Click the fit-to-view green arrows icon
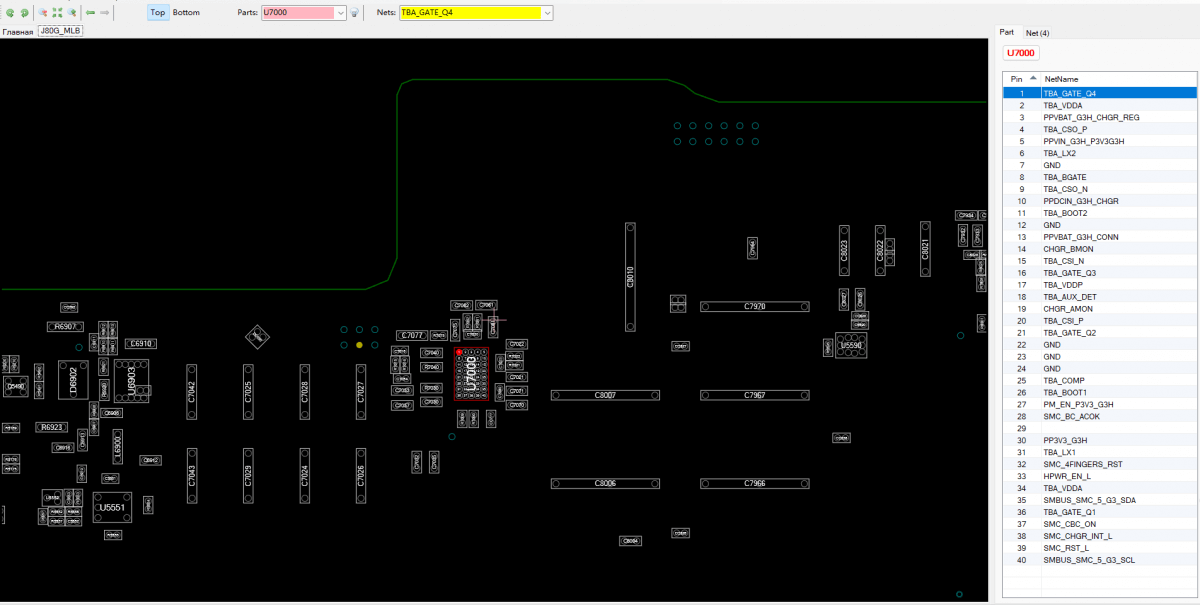This screenshot has height=605, width=1200. (x=57, y=13)
